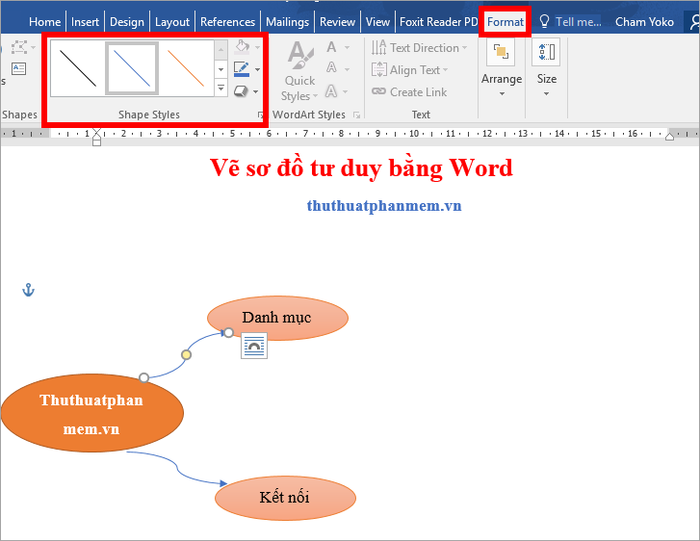Select the Danh mục oval shape
This screenshot has width=700, height=541.
click(x=278, y=317)
